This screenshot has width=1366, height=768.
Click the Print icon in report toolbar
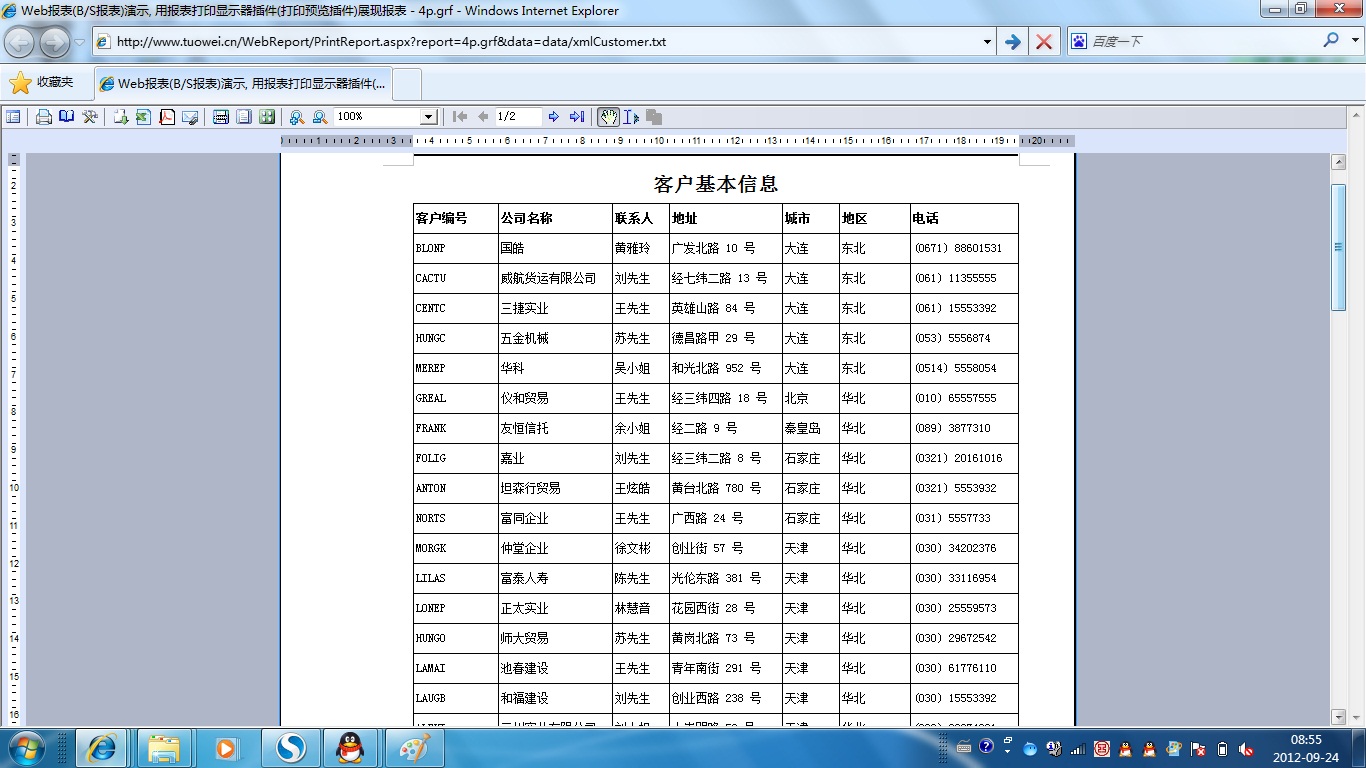click(x=44, y=117)
